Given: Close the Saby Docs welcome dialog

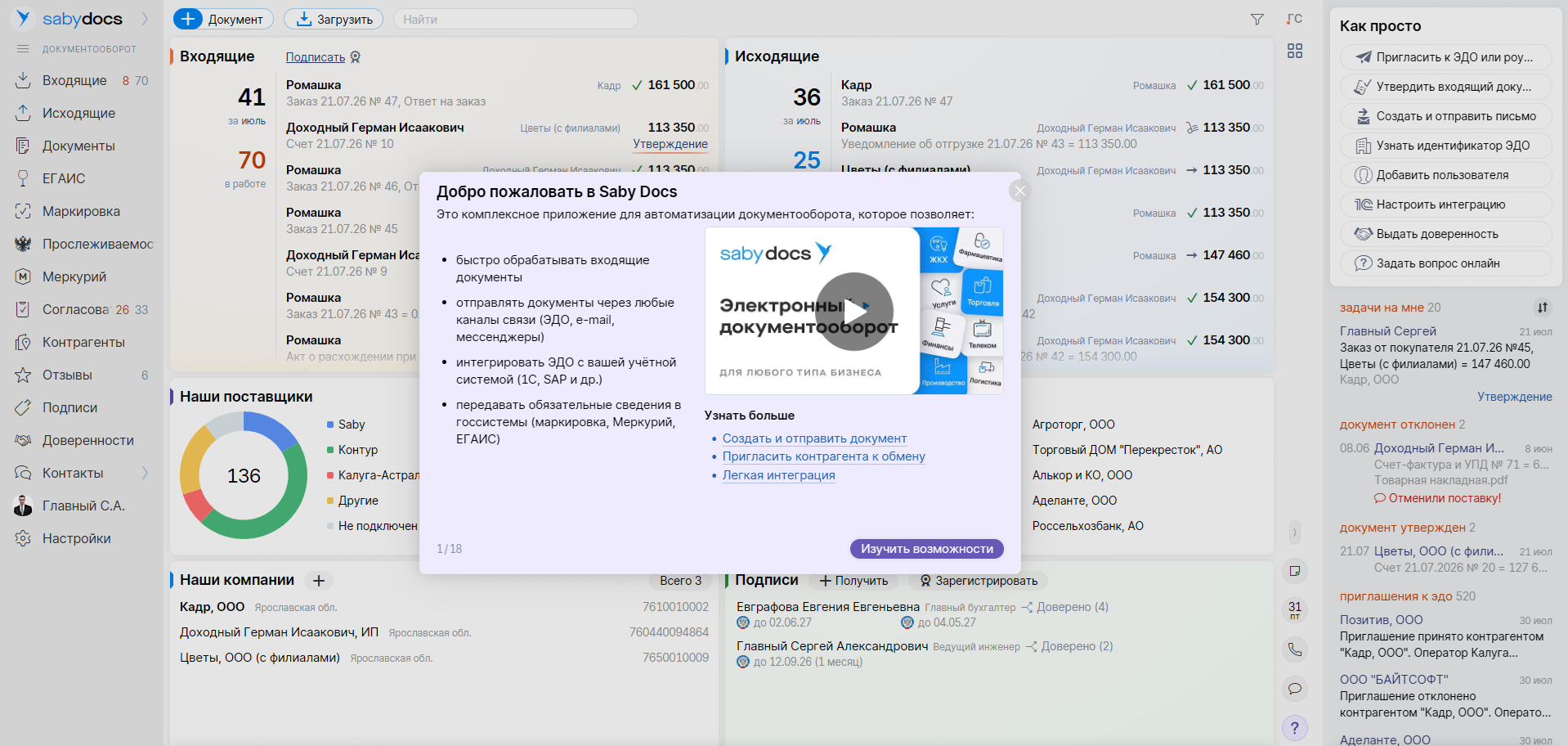Looking at the screenshot, I should 1019,191.
